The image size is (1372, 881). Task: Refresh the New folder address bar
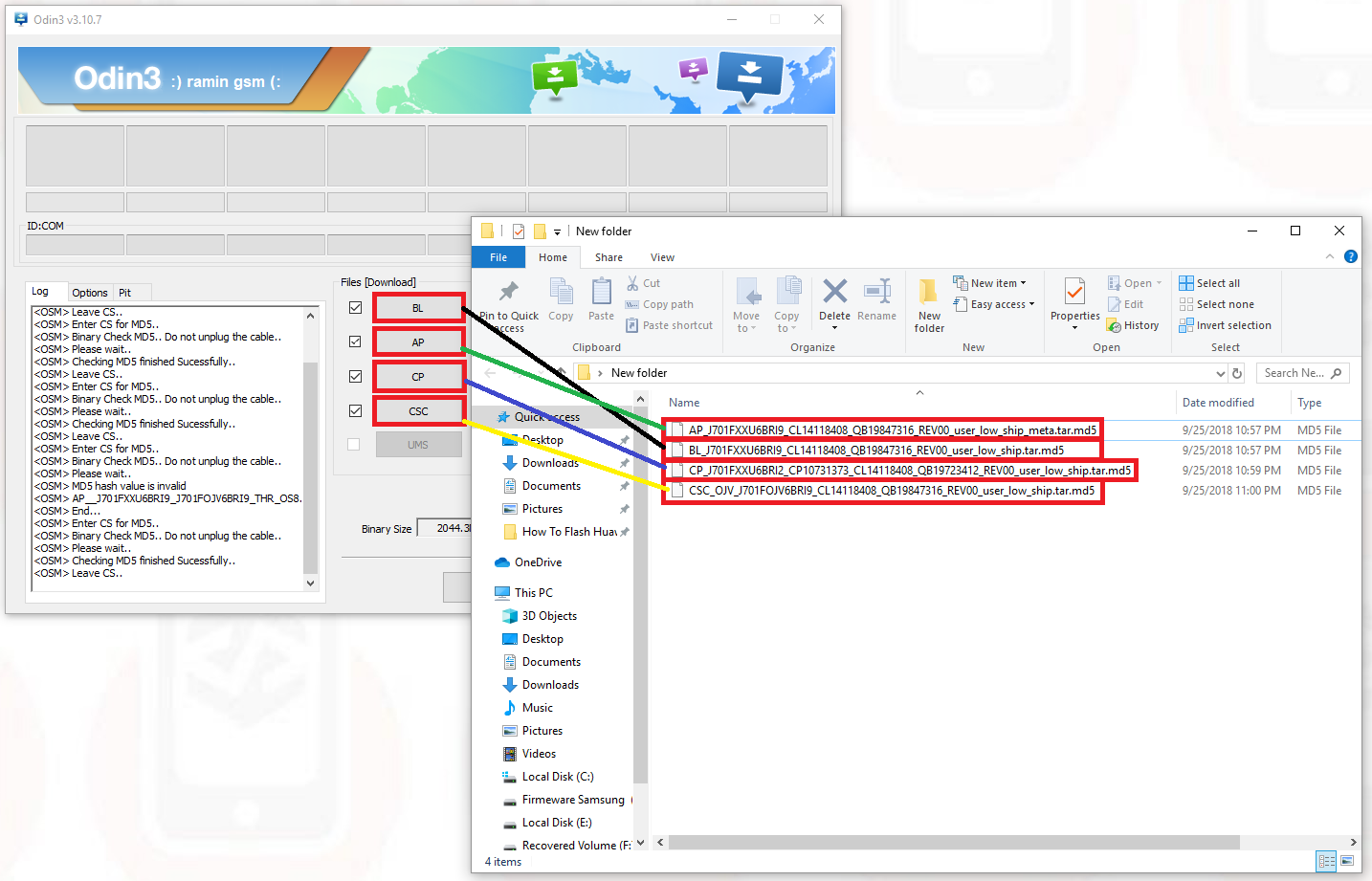pyautogui.click(x=1237, y=373)
